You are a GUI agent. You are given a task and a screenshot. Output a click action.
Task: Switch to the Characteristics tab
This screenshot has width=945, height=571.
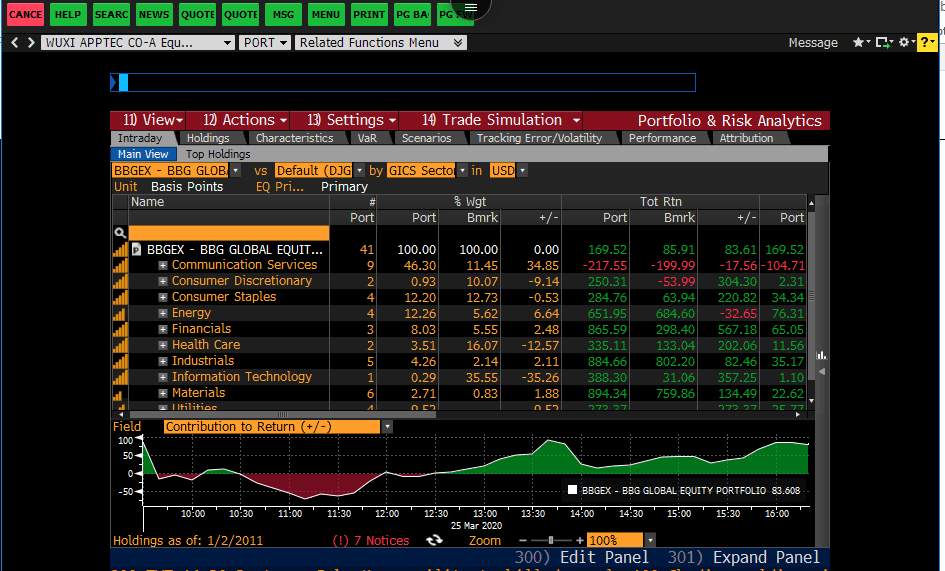click(294, 138)
